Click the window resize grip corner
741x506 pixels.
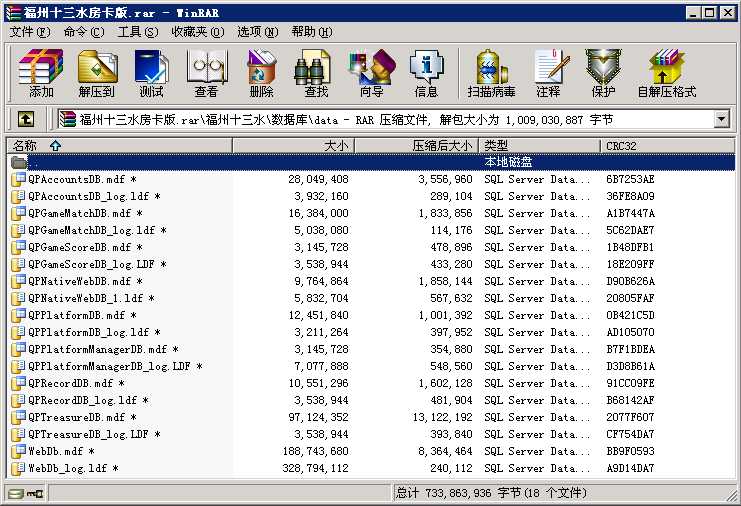731,495
